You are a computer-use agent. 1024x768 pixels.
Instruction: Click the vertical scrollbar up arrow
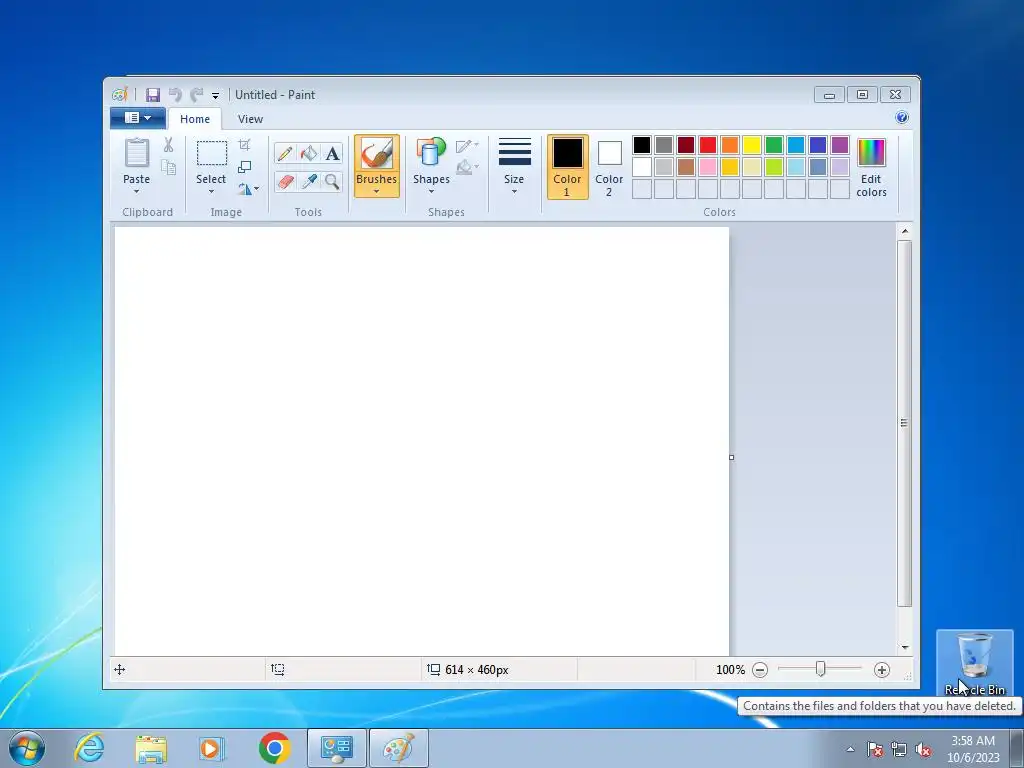pyautogui.click(x=904, y=231)
